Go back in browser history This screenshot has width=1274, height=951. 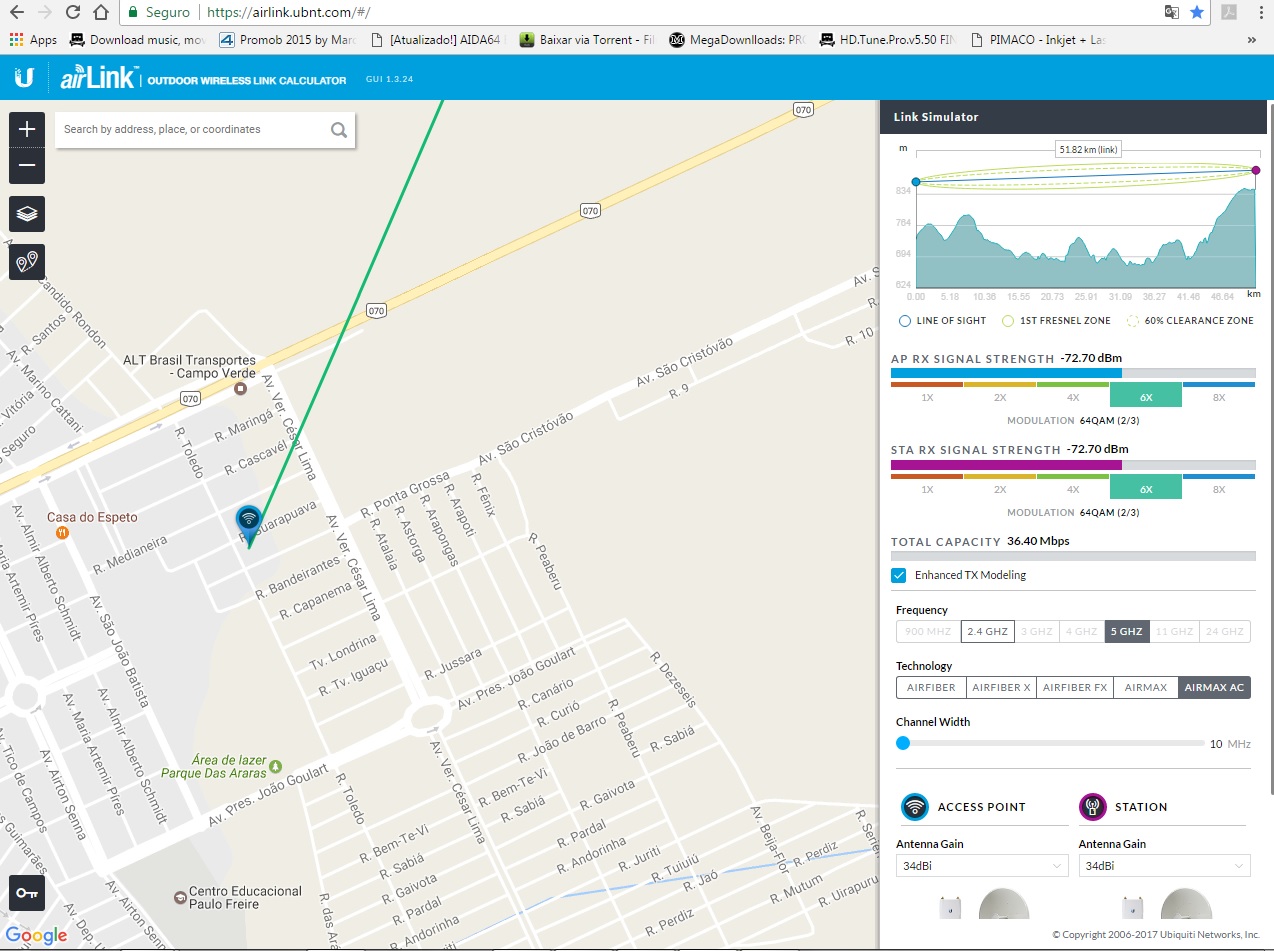(17, 13)
